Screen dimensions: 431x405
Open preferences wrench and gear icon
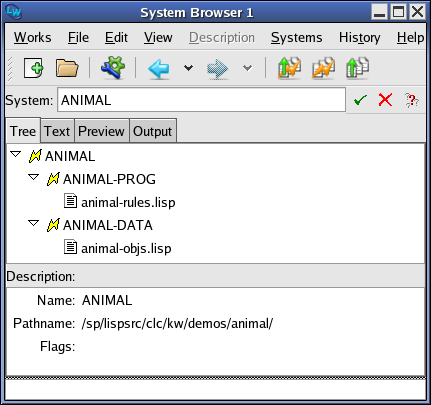point(113,68)
